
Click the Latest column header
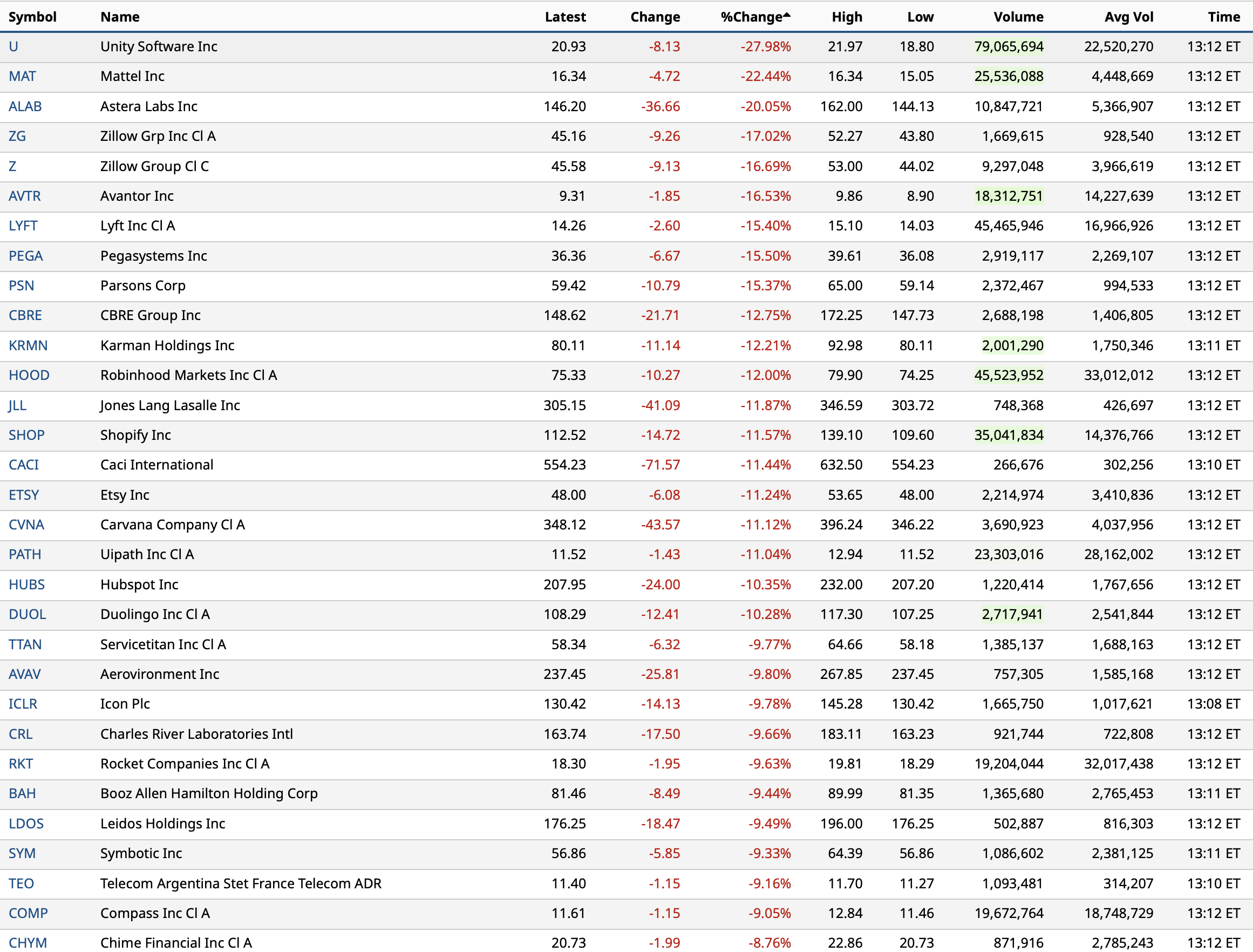point(565,17)
